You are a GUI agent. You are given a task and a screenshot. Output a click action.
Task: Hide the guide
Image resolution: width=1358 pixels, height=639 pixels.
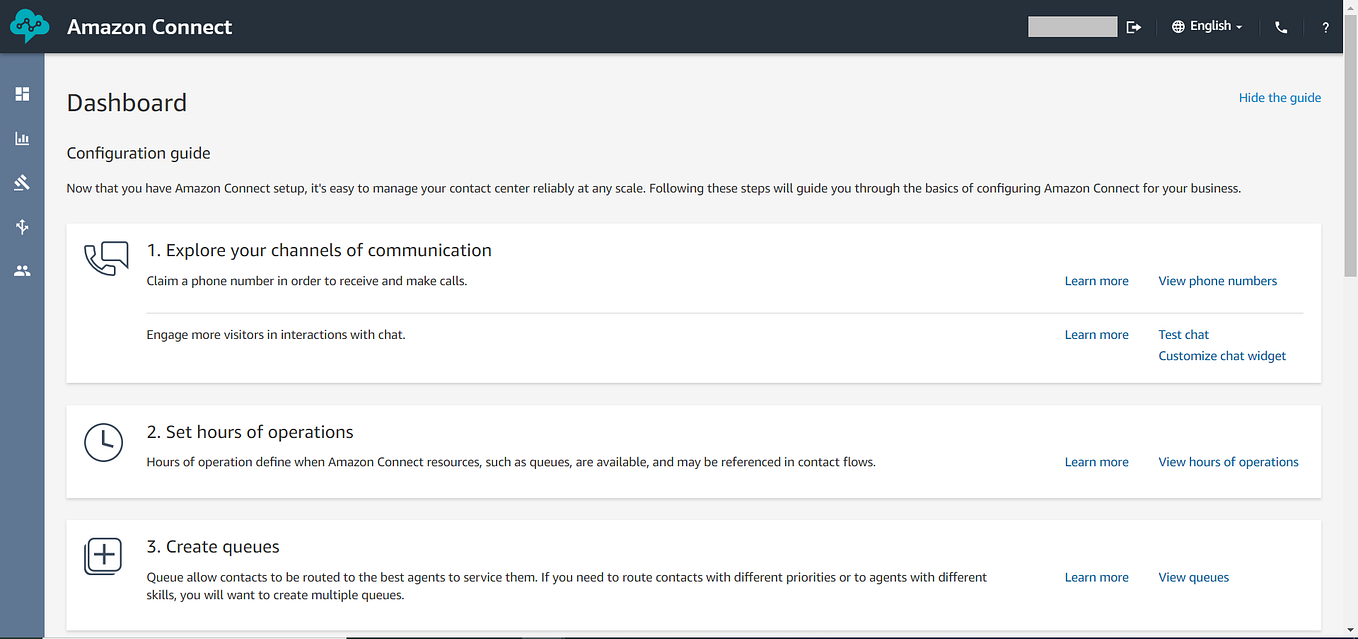(x=1279, y=97)
